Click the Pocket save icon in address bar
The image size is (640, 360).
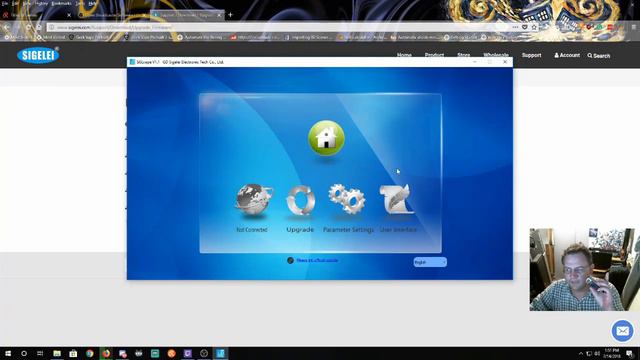coord(524,27)
